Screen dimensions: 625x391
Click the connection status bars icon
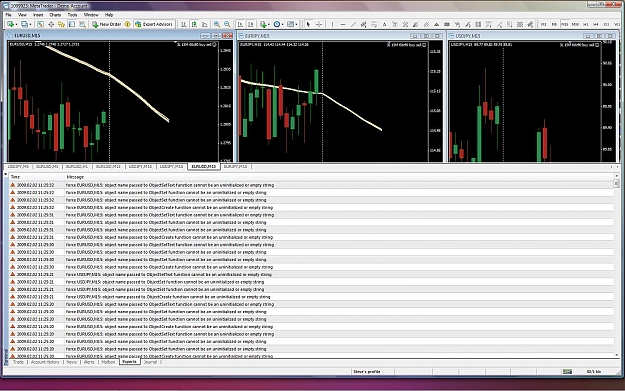567,371
